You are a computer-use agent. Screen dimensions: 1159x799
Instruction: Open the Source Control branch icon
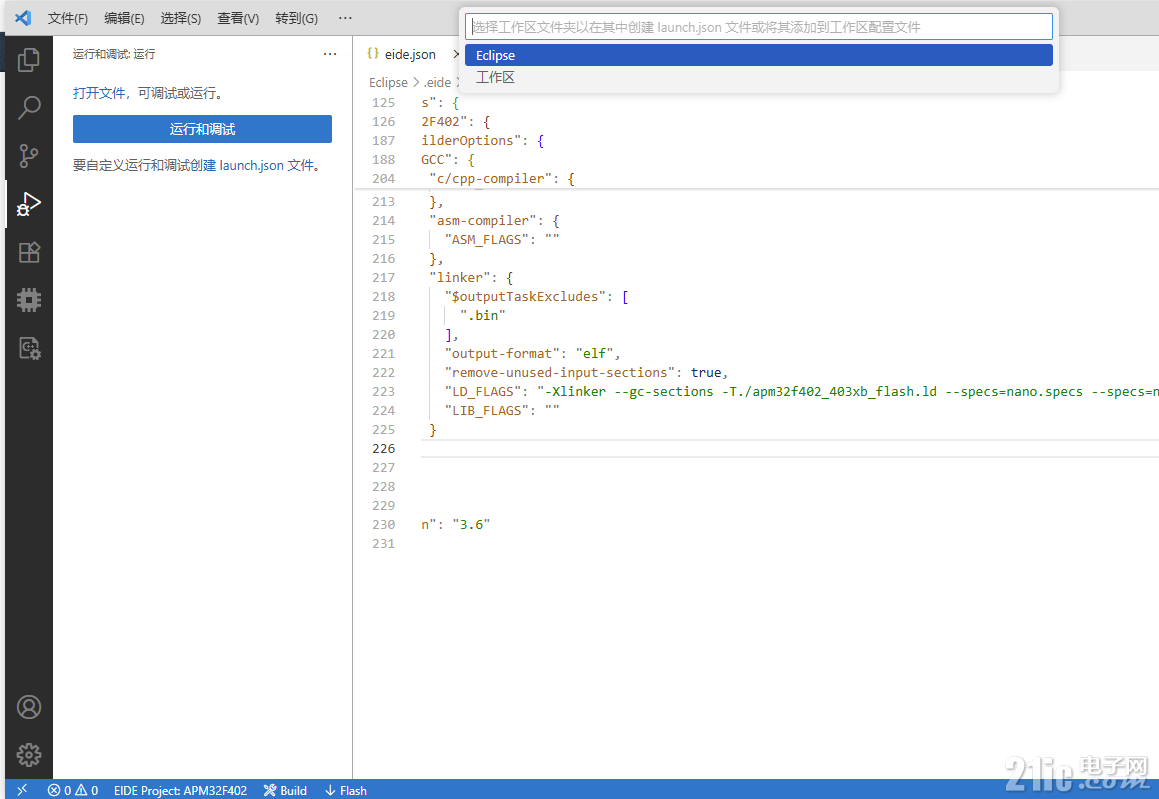click(29, 156)
